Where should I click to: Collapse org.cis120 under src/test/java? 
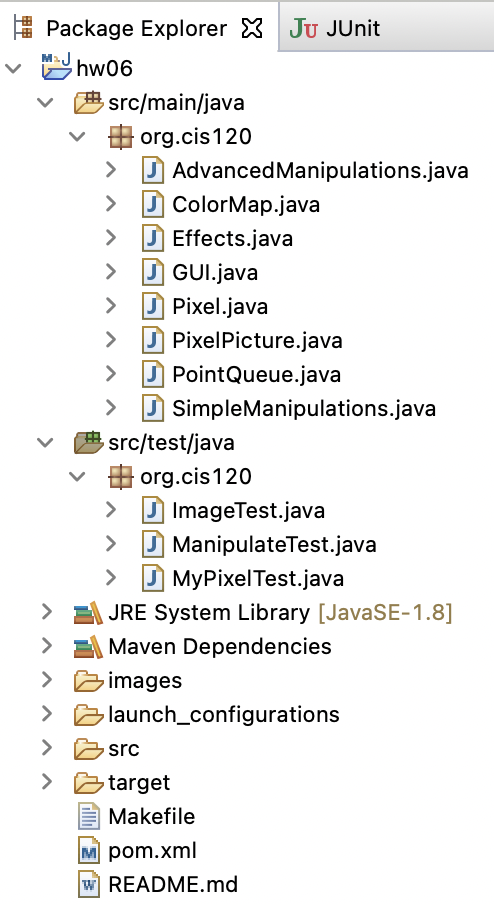coord(77,477)
